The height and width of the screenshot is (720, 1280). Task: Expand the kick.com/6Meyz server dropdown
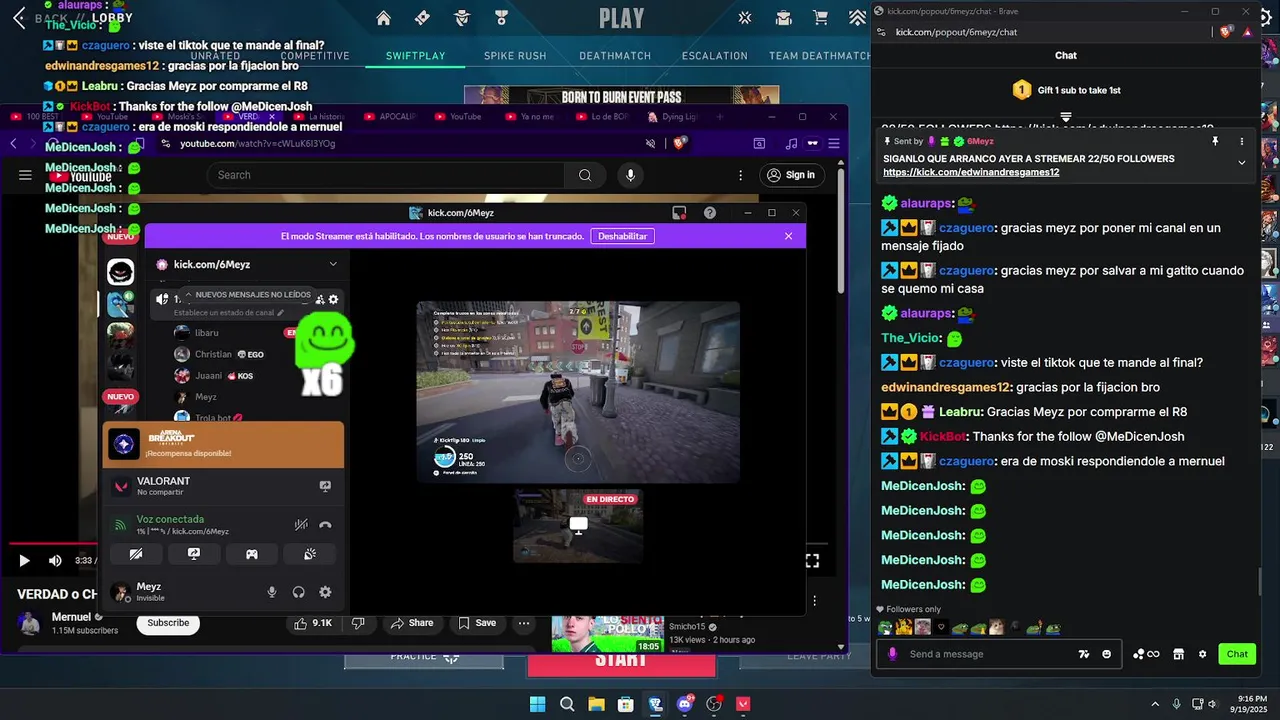(333, 264)
